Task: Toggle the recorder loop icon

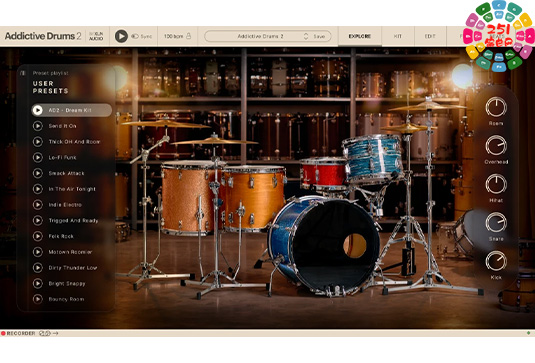Action: coord(45,333)
